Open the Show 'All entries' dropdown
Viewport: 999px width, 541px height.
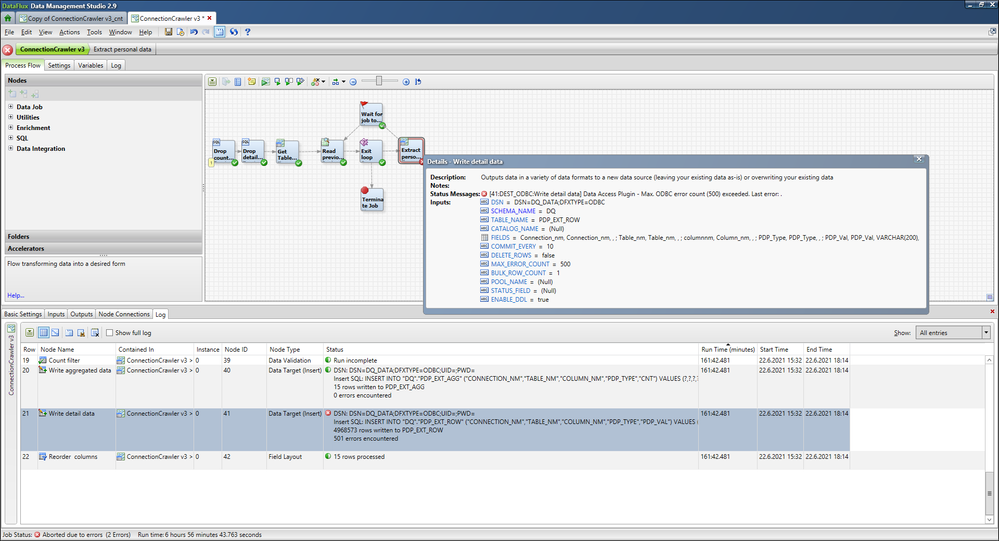tap(986, 332)
